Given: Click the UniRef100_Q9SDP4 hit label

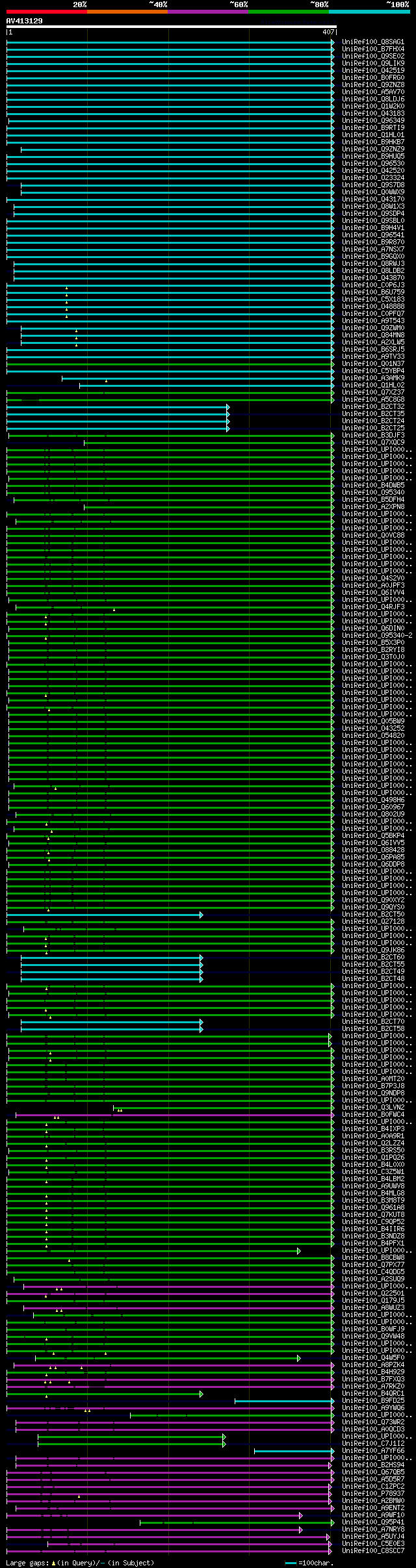Looking at the screenshot, I should pyautogui.click(x=373, y=214).
